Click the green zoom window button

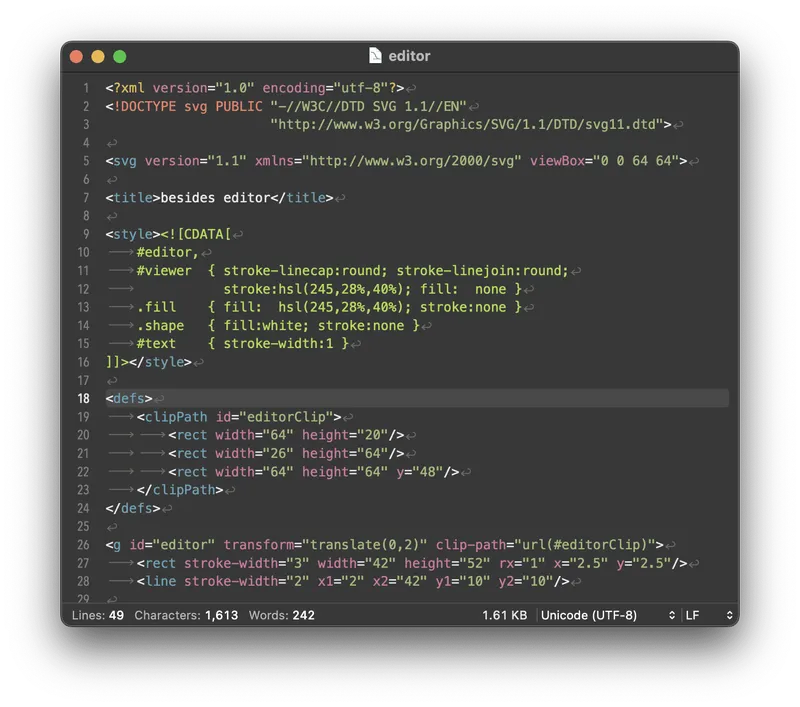(x=120, y=57)
